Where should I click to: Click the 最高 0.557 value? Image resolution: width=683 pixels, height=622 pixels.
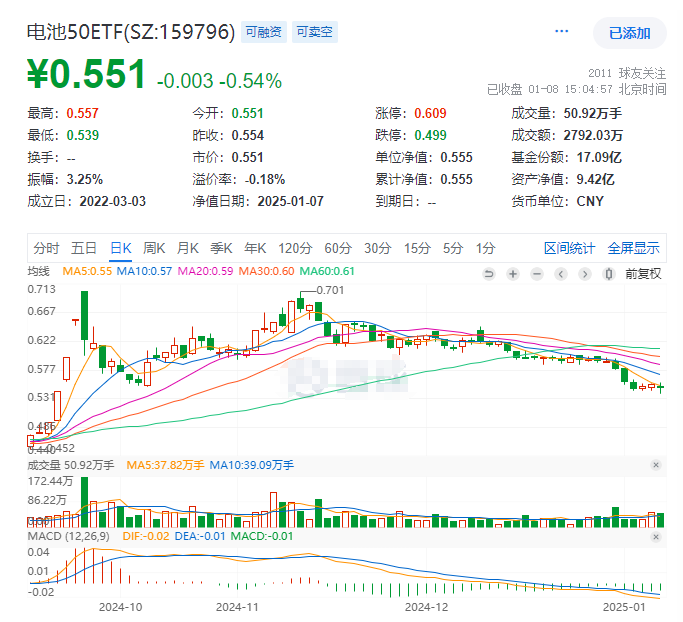tap(82, 114)
